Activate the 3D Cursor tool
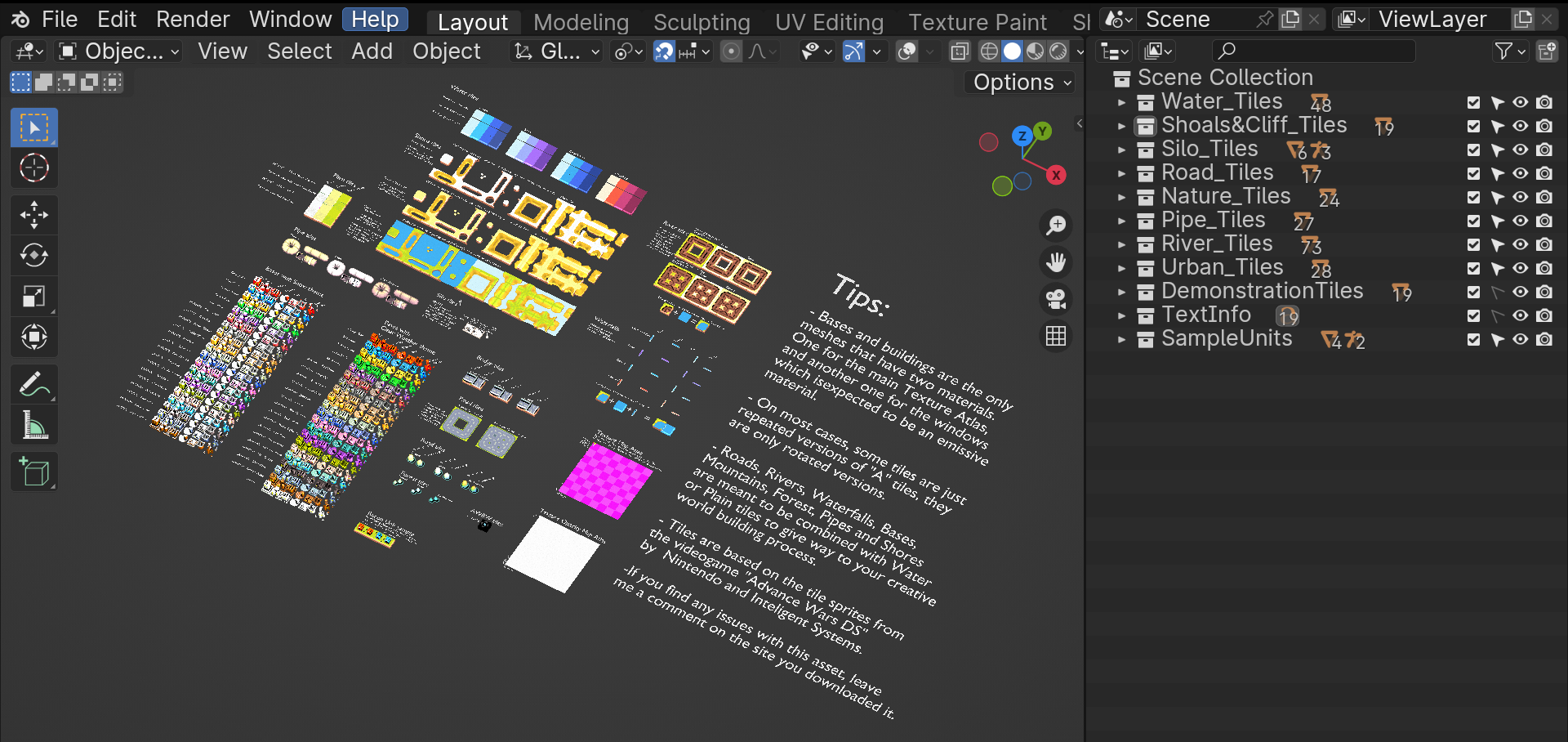Image resolution: width=1568 pixels, height=742 pixels. [34, 168]
